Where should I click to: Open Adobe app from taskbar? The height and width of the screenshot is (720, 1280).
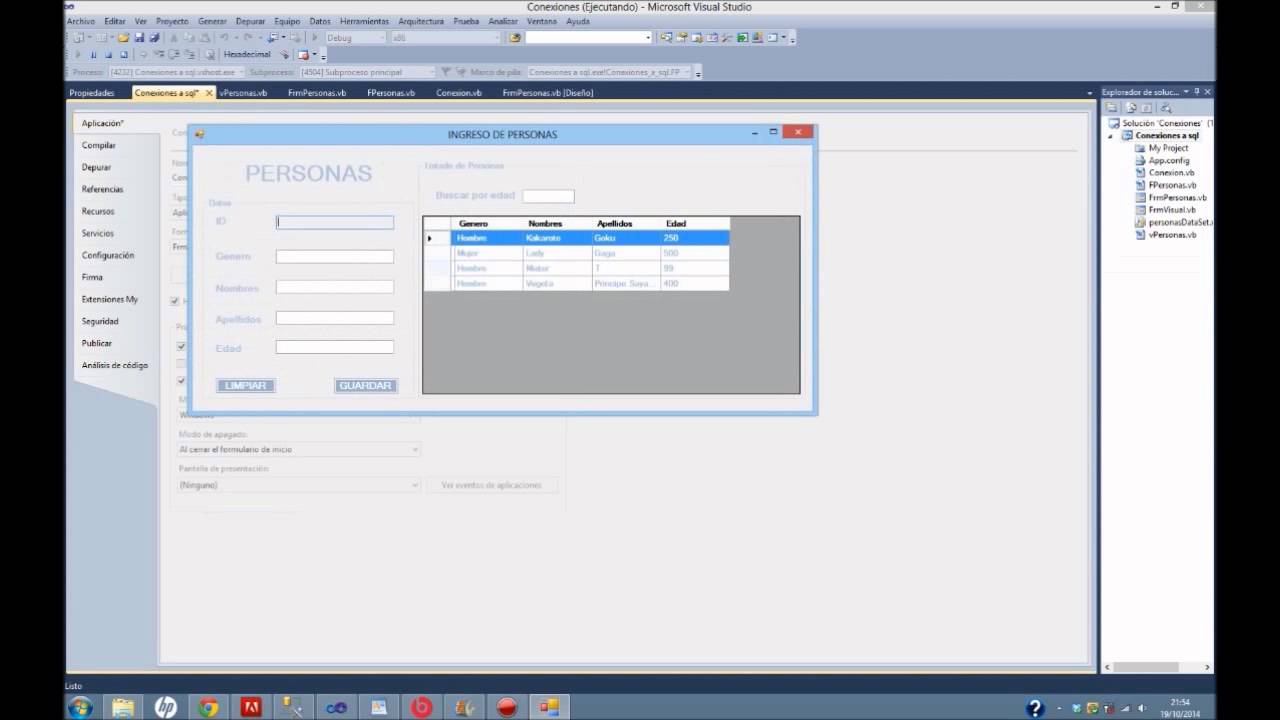[x=251, y=707]
